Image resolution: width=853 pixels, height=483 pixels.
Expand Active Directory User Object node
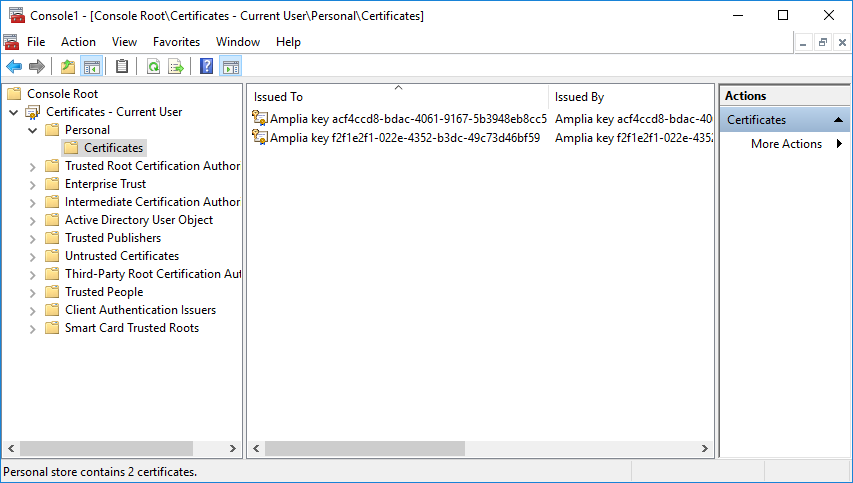coord(33,220)
